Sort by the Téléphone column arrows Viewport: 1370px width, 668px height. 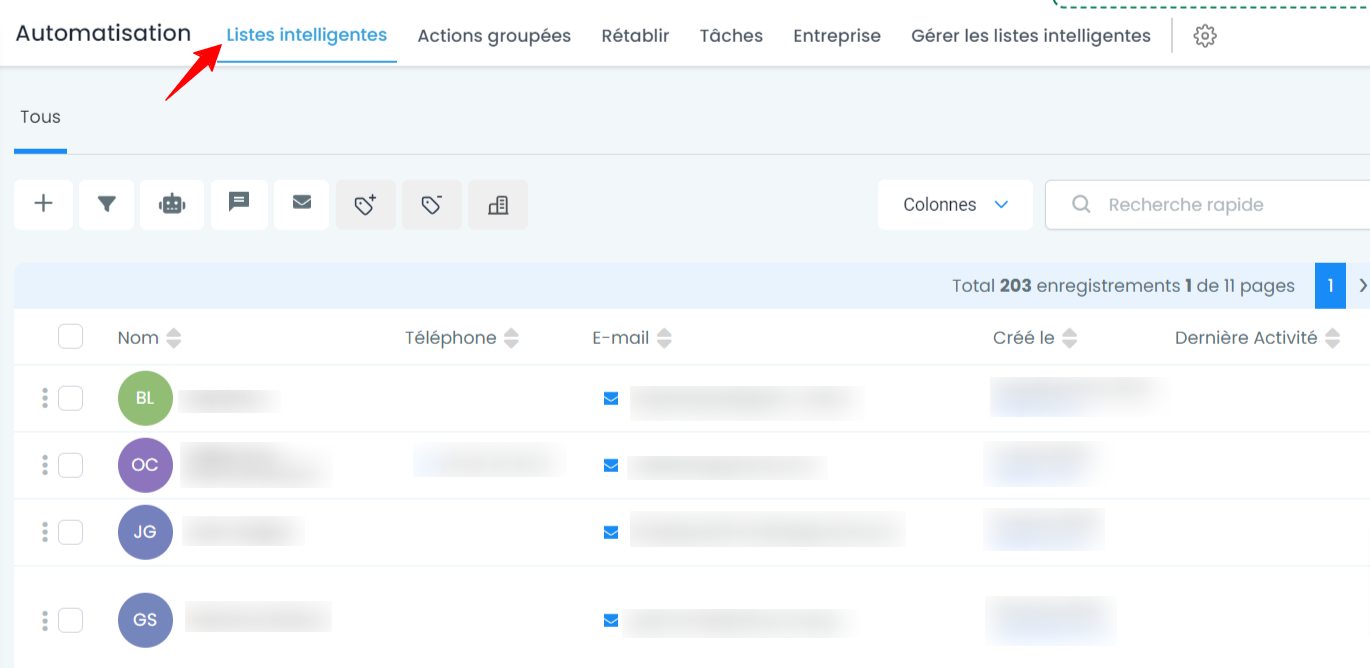[511, 338]
